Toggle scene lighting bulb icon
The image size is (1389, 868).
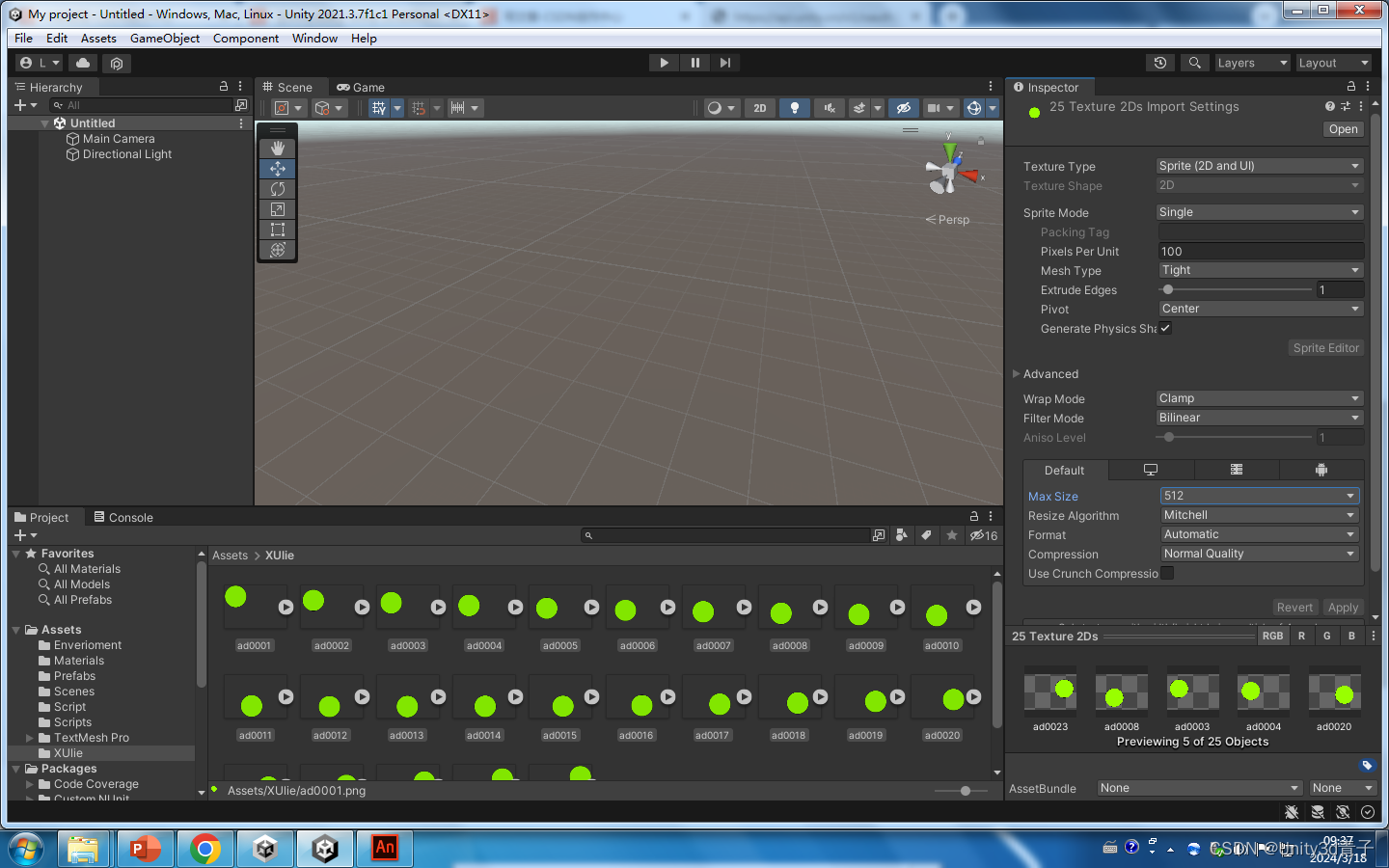tap(794, 108)
